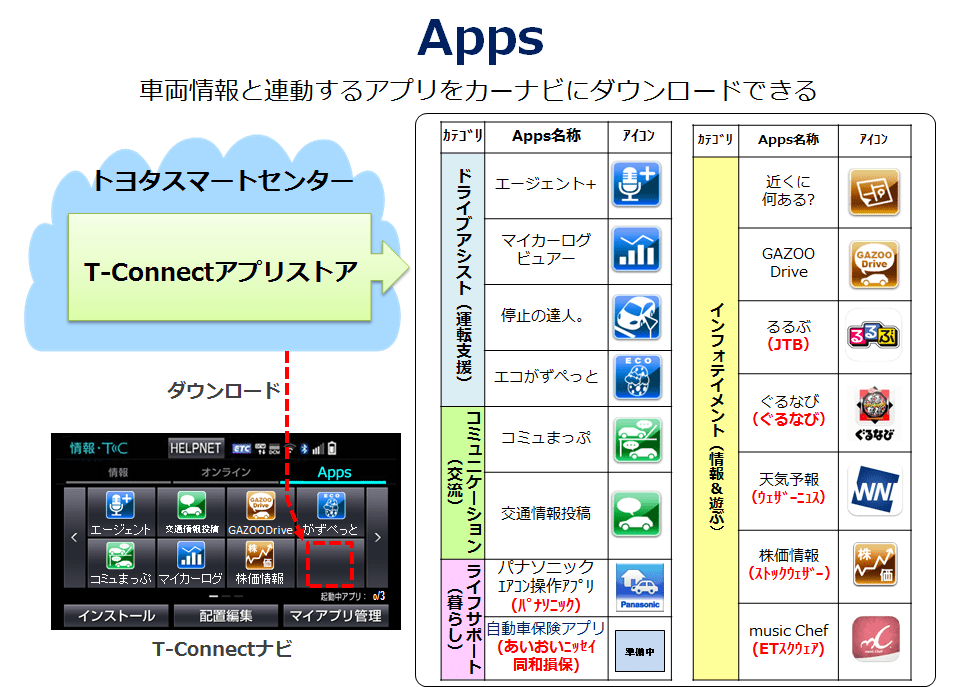
Task: Go to previous apps page with left arrow
Action: 74,538
